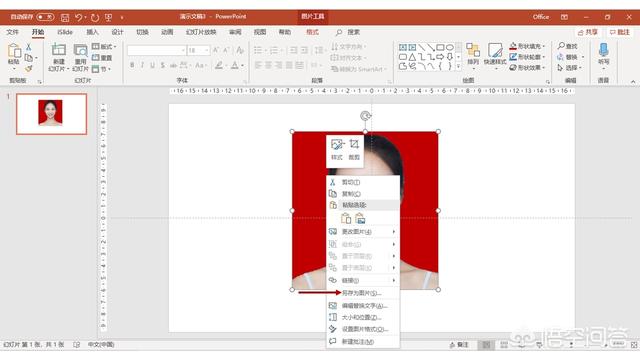Open the font size combo box
Screen dimensions: 640x360
pyautogui.click(x=198, y=50)
